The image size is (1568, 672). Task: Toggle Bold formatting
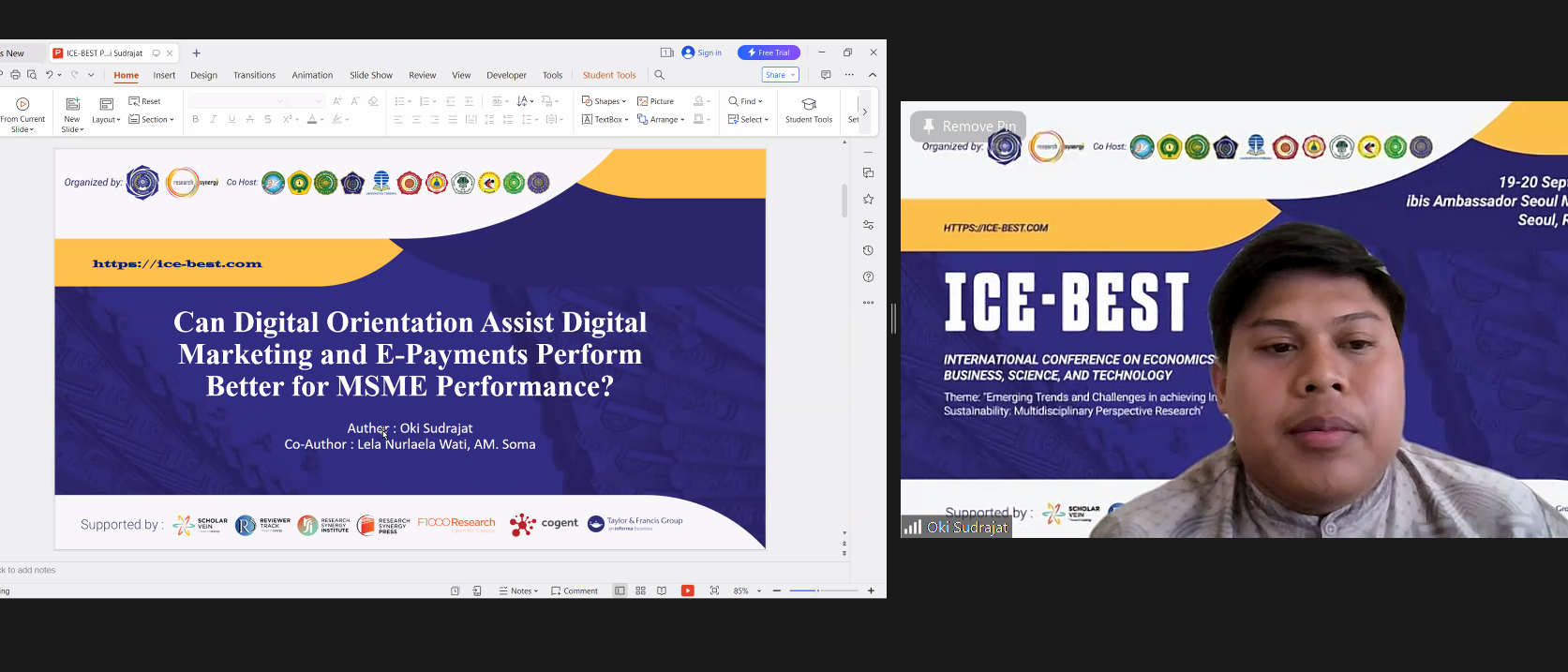coord(195,120)
